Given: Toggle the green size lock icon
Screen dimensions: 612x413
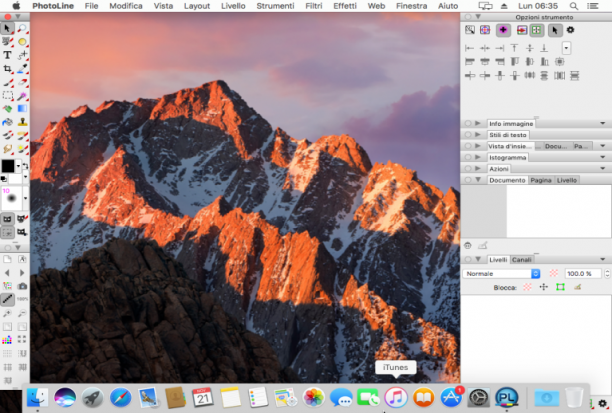Looking at the screenshot, I should 560,287.
